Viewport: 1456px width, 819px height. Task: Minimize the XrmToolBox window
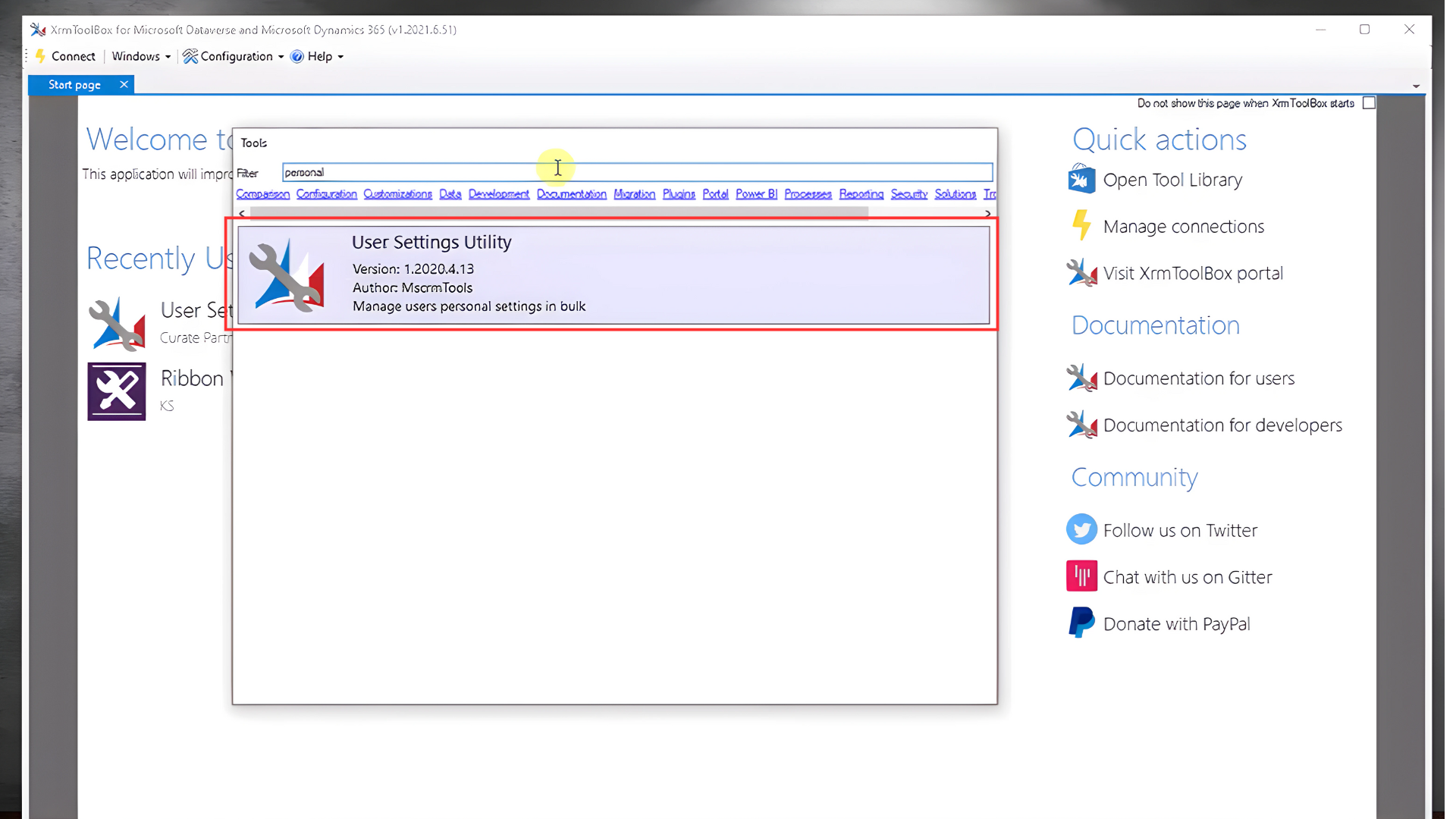(1320, 30)
